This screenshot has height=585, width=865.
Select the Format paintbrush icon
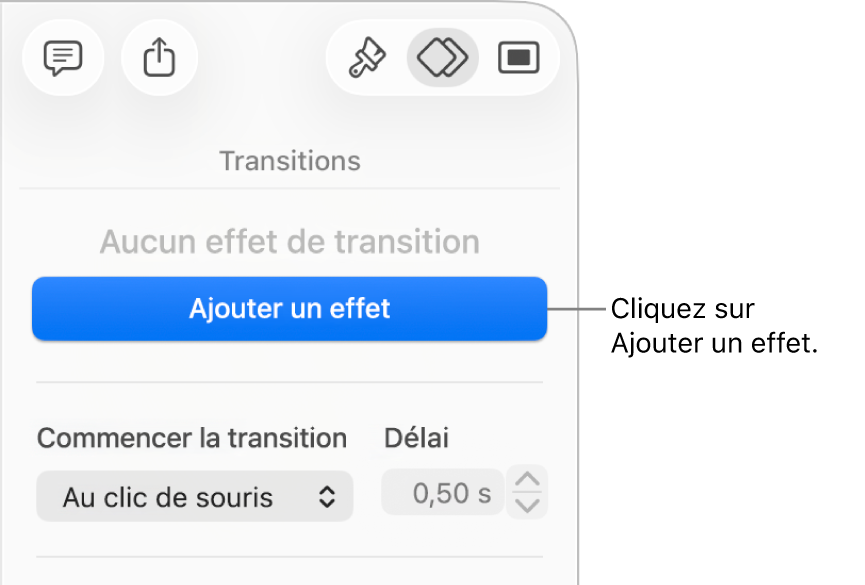click(366, 58)
